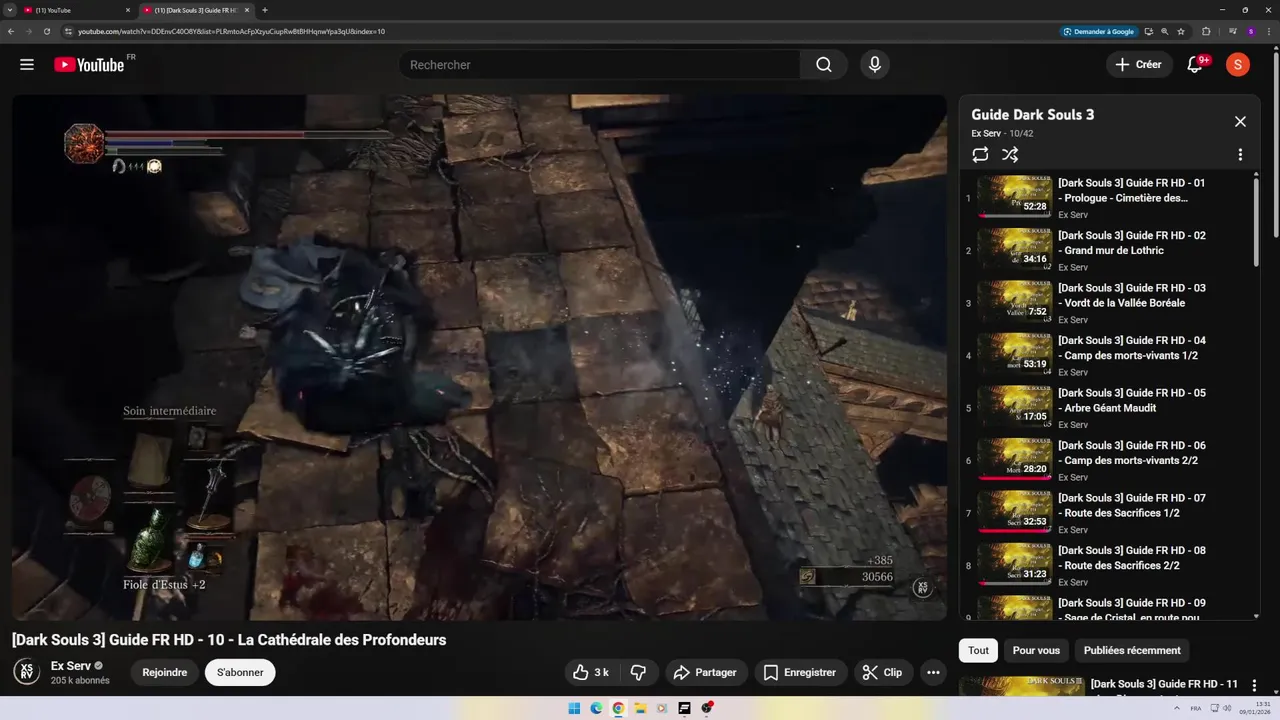This screenshot has height=720, width=1280.
Task: Open suggested video Guide FR HD - 11
Action: [1165, 685]
